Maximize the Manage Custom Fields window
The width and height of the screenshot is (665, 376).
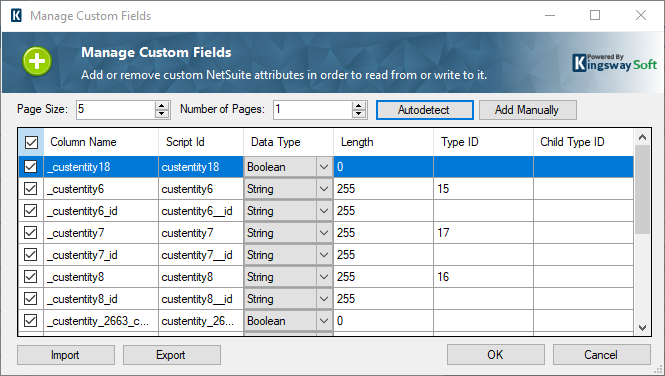[595, 15]
